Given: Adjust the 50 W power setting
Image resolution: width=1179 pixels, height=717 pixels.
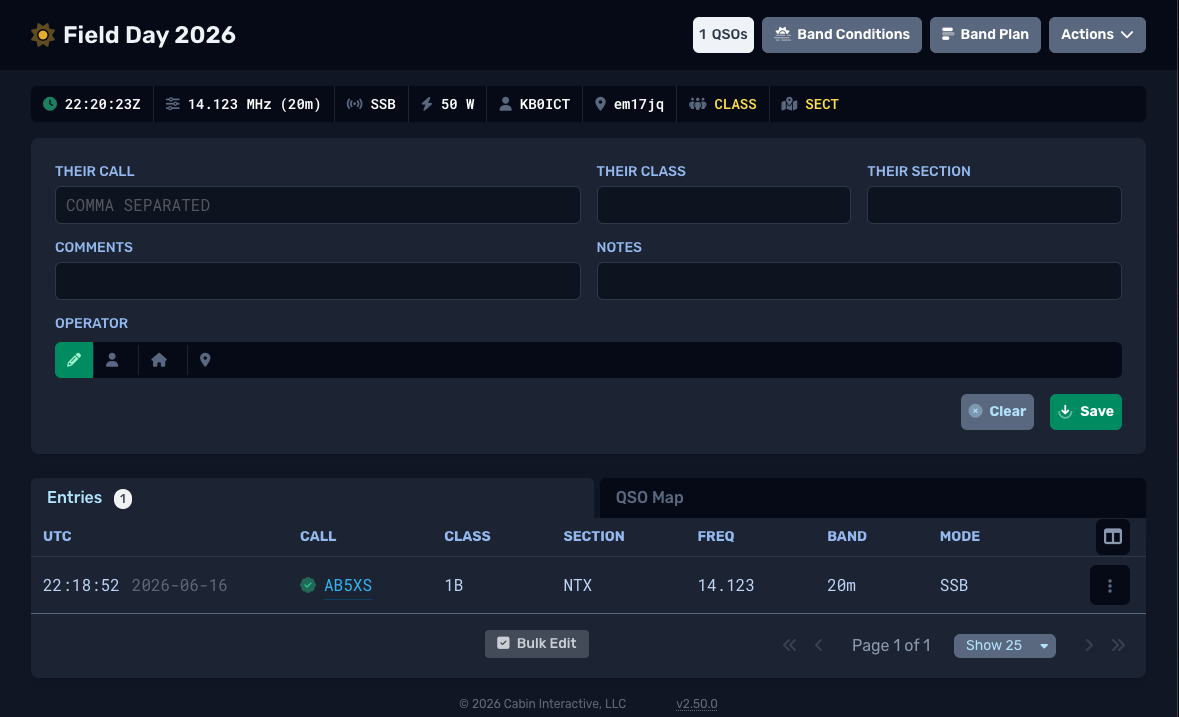Looking at the screenshot, I should [447, 104].
